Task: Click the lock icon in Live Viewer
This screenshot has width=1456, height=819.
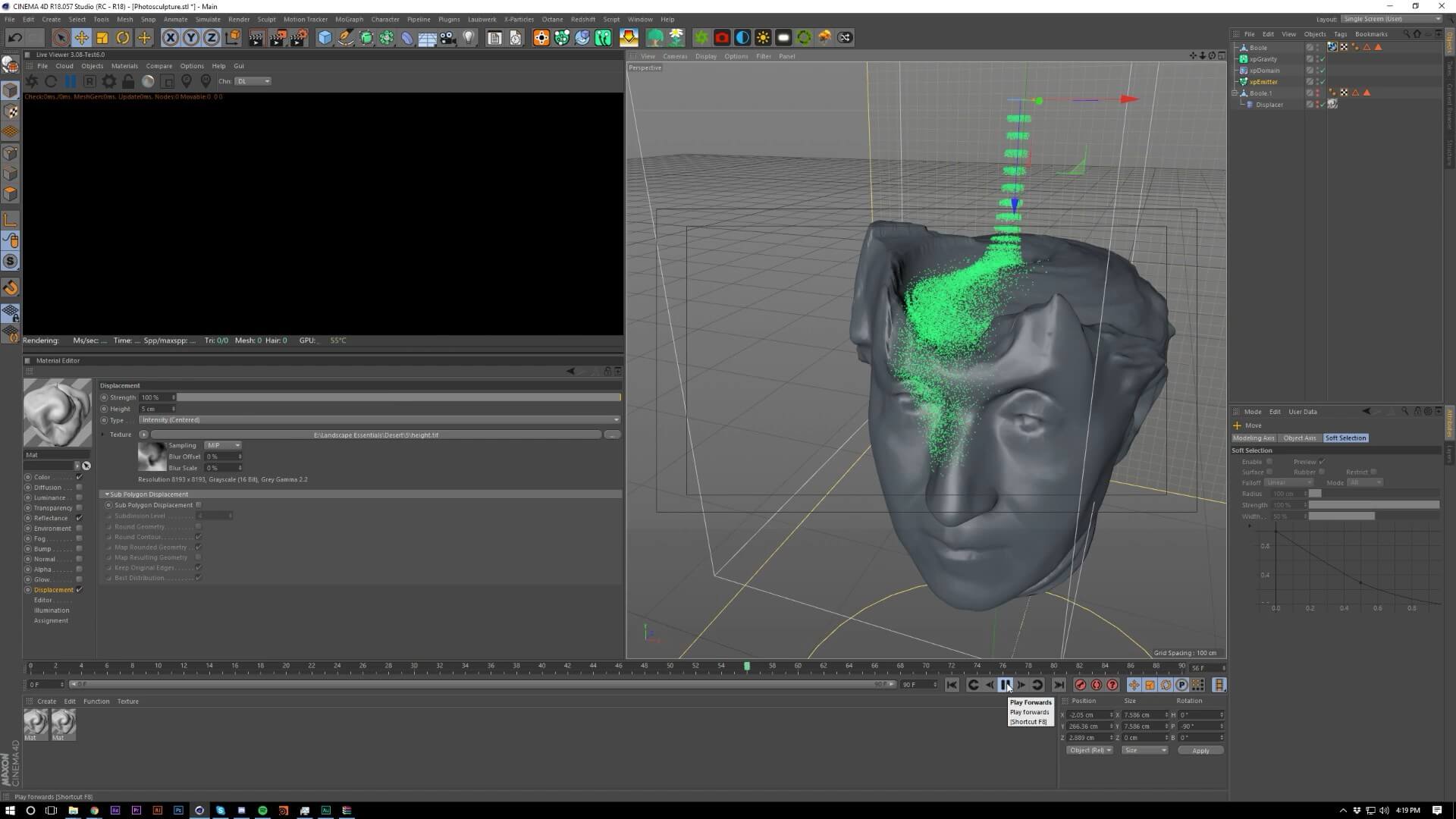Action: (x=128, y=81)
